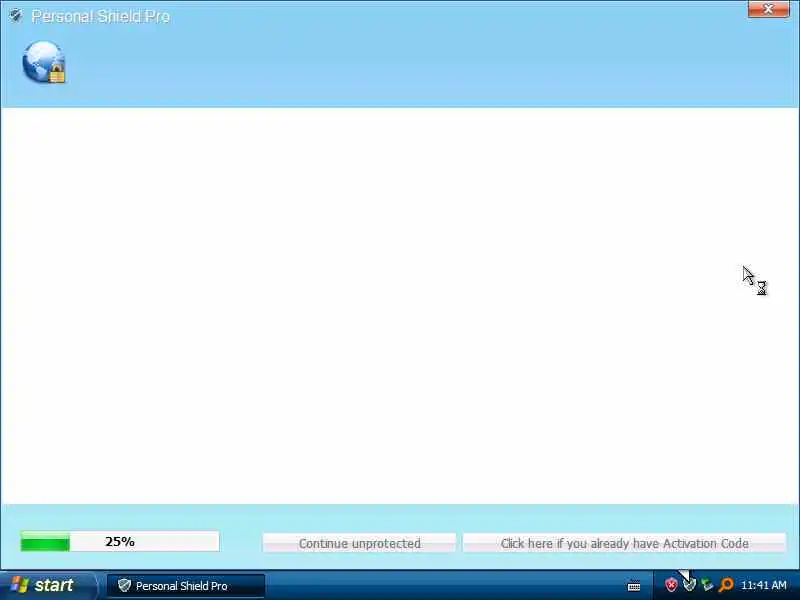Click the orange magnifier tray icon
This screenshot has height=600, width=800.
click(726, 585)
